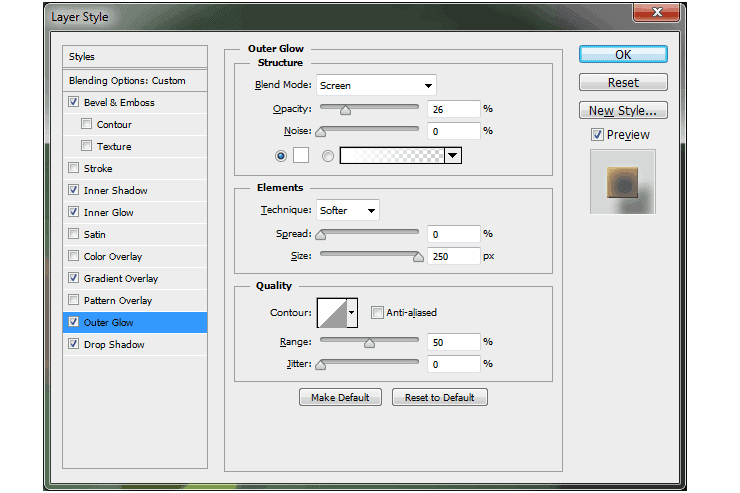This screenshot has height=493, width=740.
Task: Toggle the Preview checkbox
Action: click(597, 134)
